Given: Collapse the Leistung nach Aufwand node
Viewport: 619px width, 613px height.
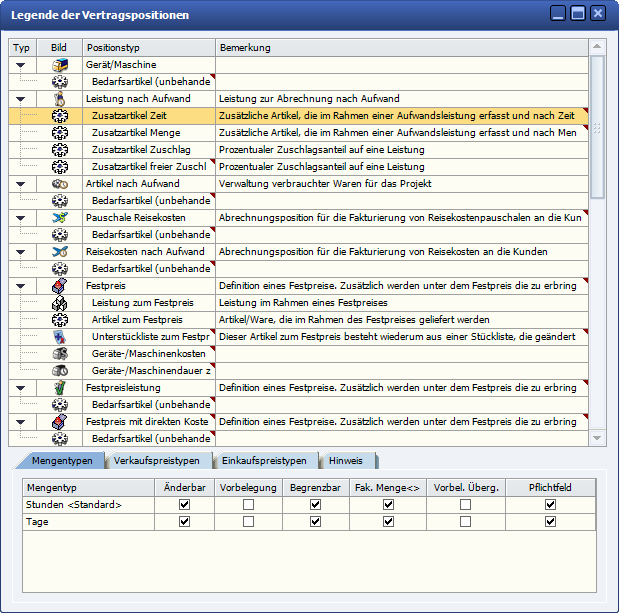Looking at the screenshot, I should (x=21, y=99).
